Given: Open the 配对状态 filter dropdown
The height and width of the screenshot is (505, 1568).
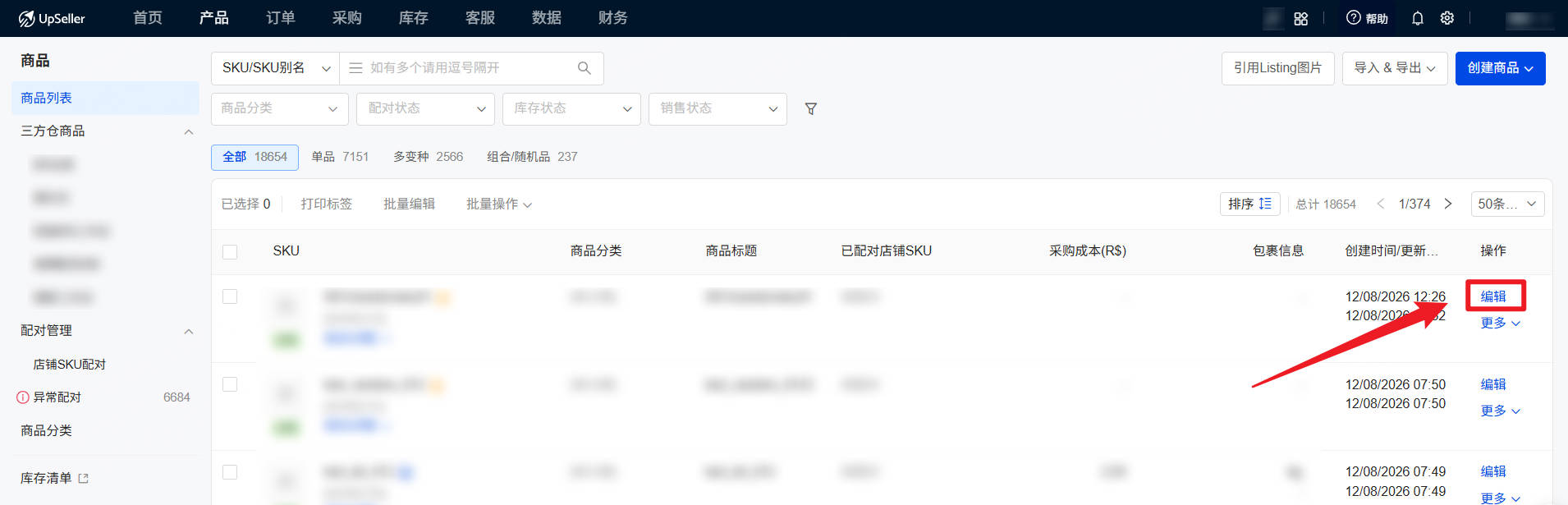Looking at the screenshot, I should tap(426, 108).
